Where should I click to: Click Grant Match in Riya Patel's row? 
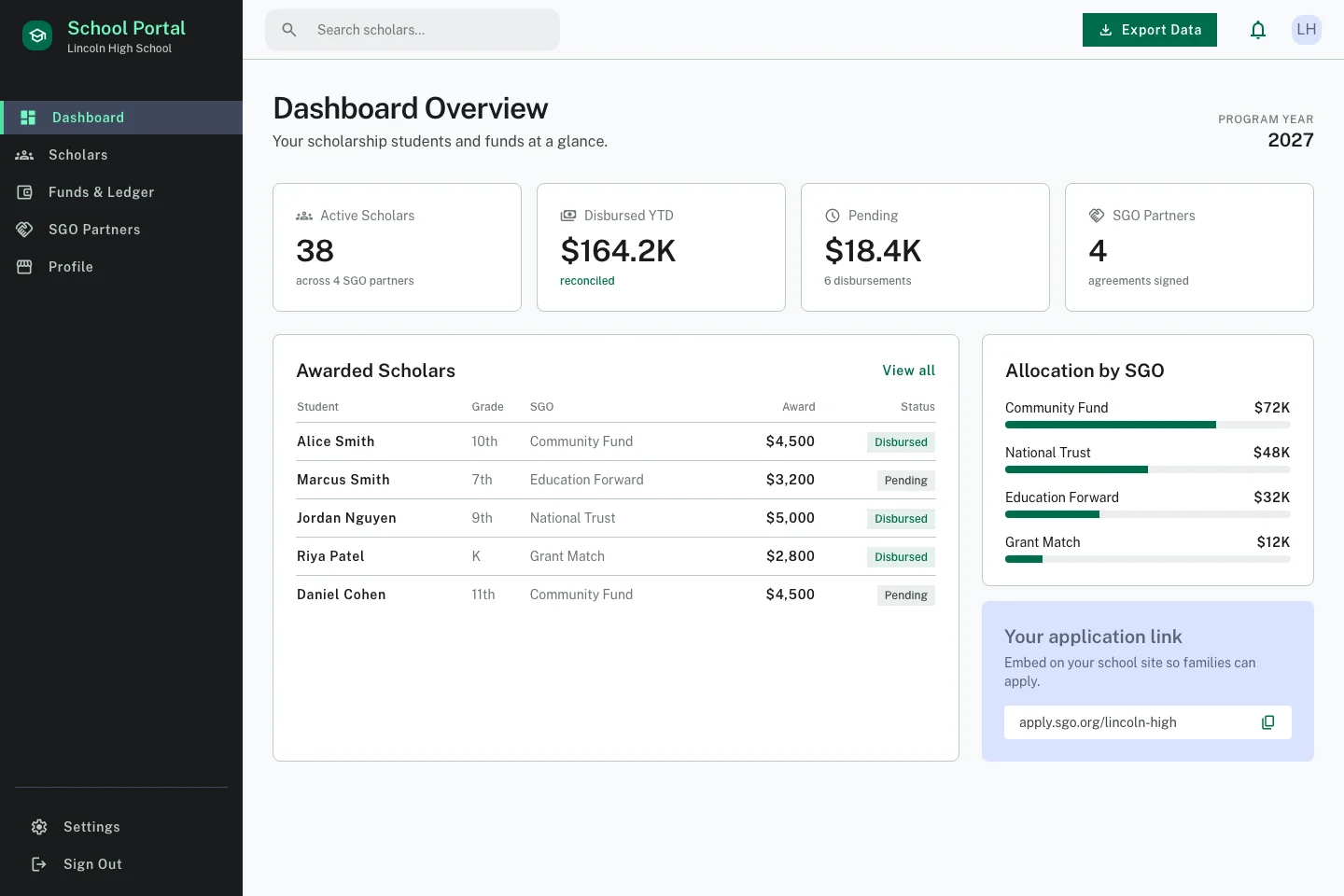pyautogui.click(x=567, y=556)
